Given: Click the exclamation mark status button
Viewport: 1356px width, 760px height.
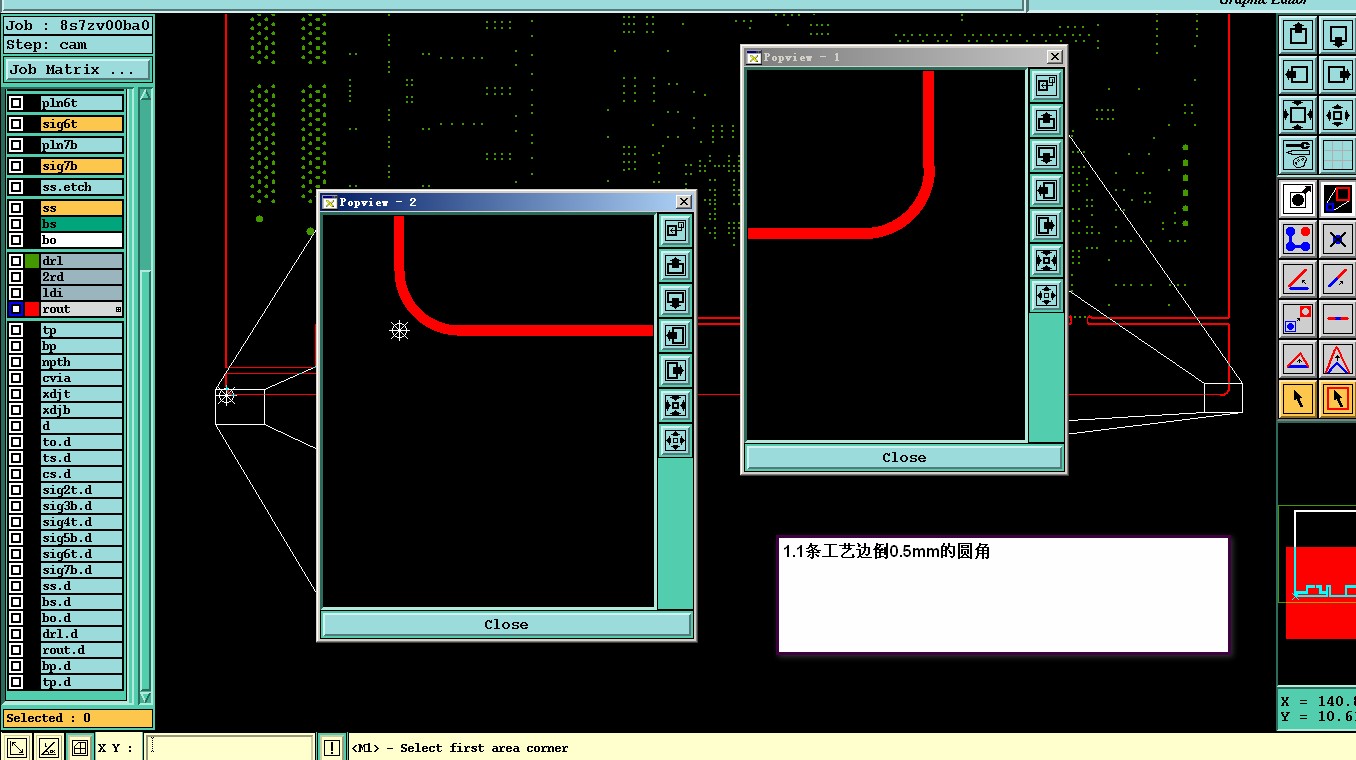Looking at the screenshot, I should 332,747.
